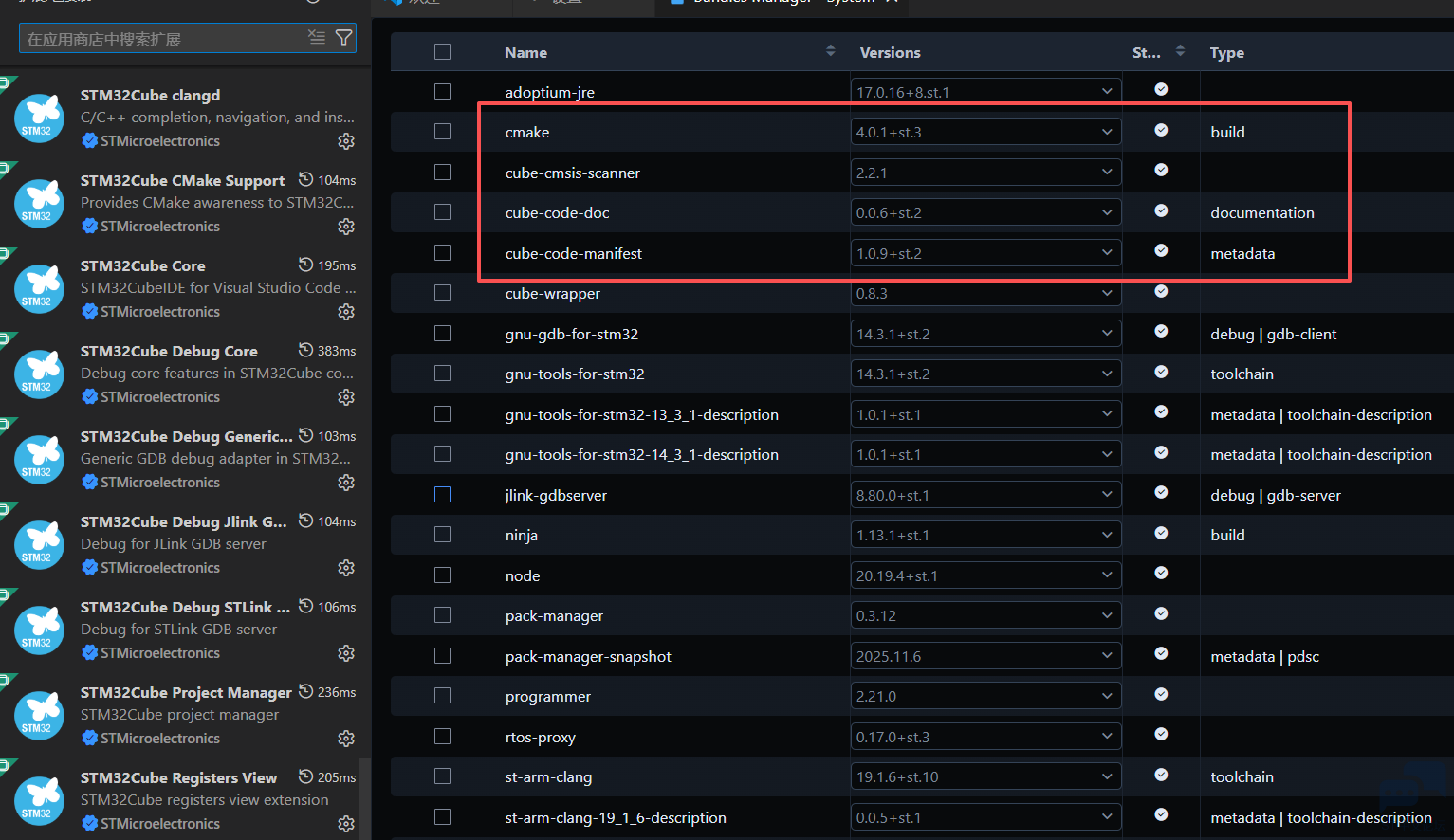Viewport: 1454px width, 840px height.
Task: Click the Type column header
Action: tap(1226, 52)
